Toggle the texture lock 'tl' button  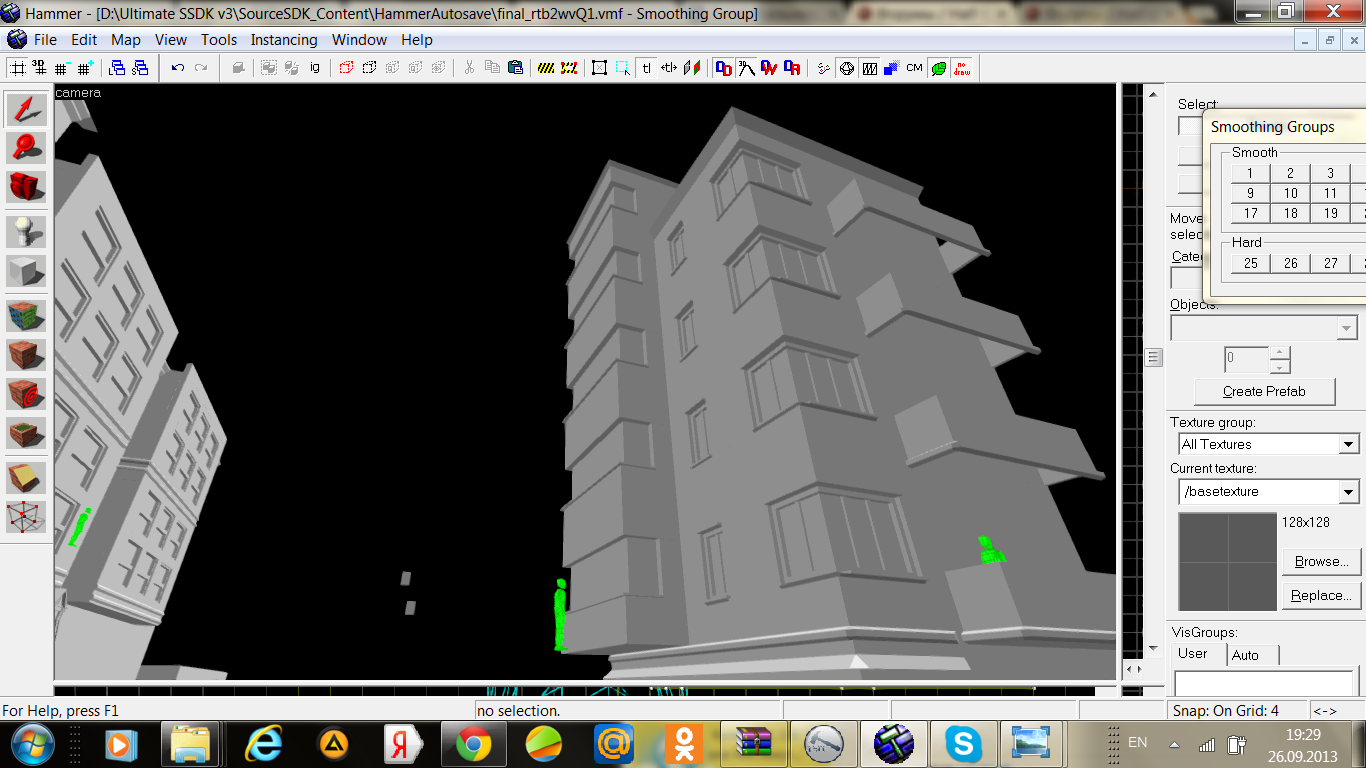(646, 68)
